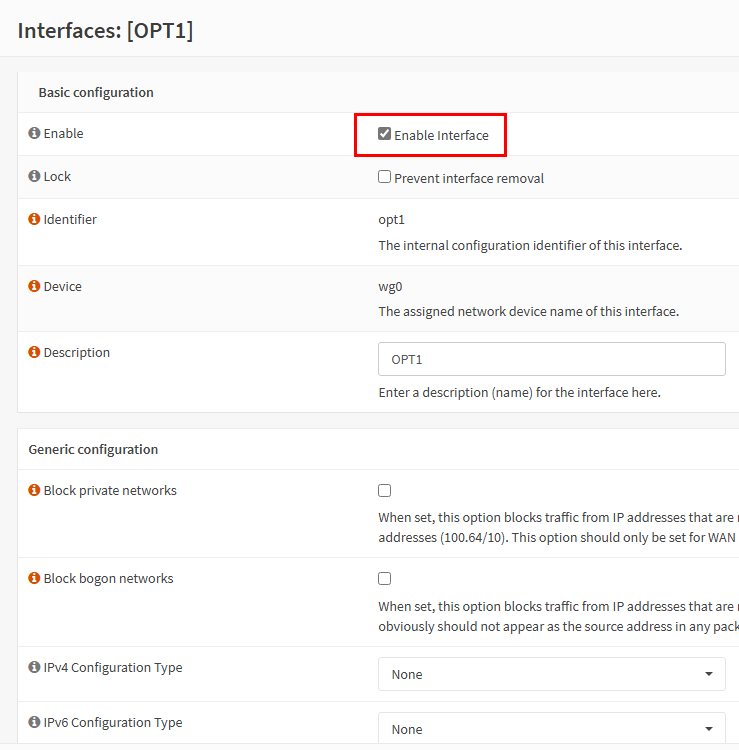Click the Device info icon
739x750 pixels.
pyautogui.click(x=34, y=287)
